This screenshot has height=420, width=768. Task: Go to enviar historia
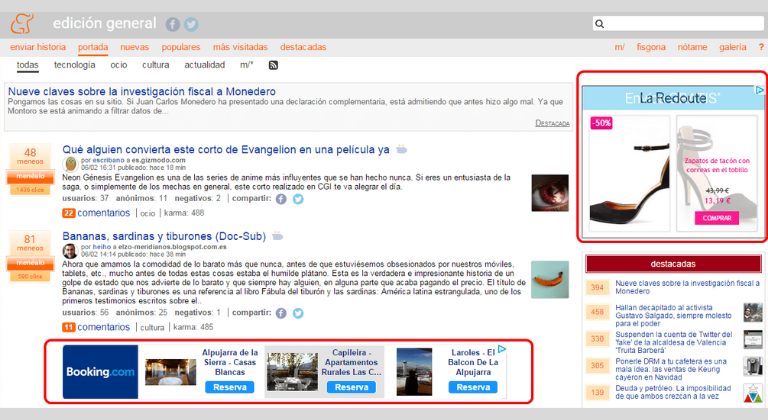(38, 47)
